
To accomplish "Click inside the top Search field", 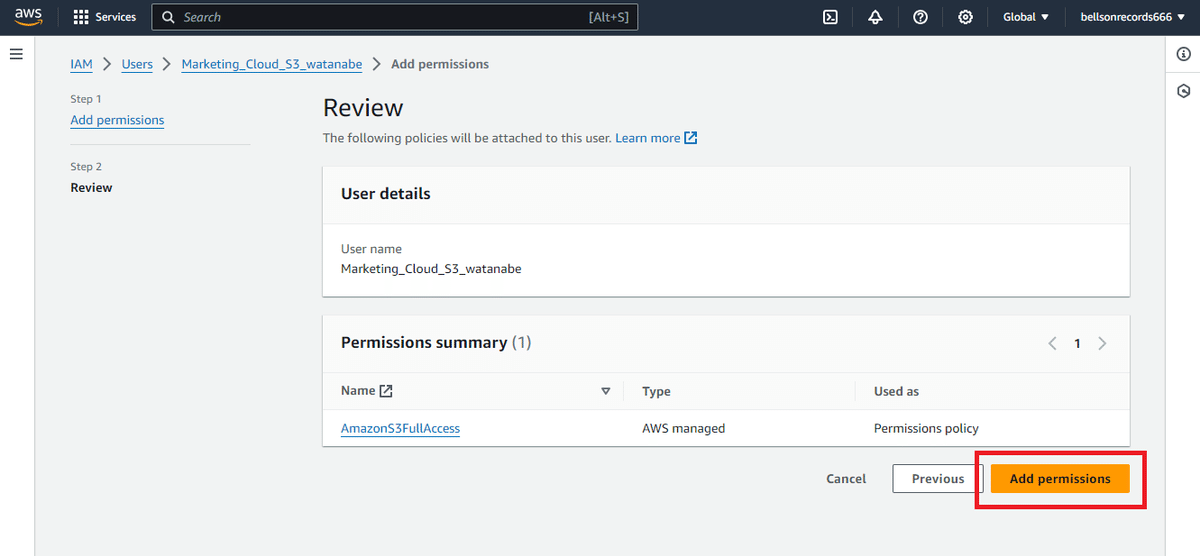I will click(x=394, y=17).
